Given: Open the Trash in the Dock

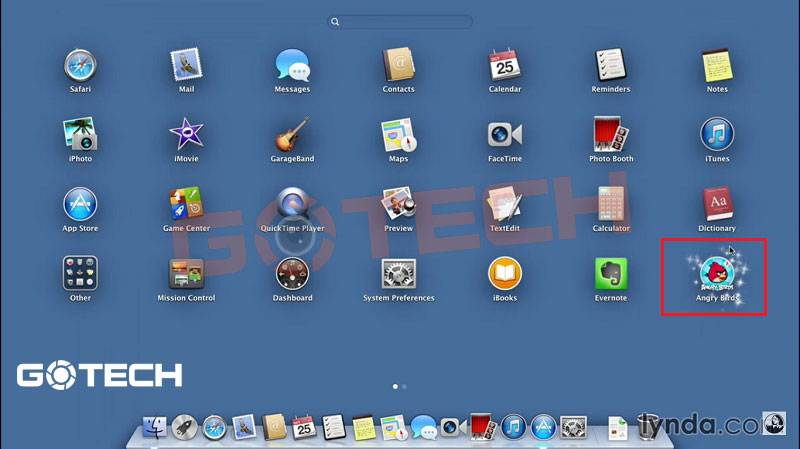Looking at the screenshot, I should 647,427.
